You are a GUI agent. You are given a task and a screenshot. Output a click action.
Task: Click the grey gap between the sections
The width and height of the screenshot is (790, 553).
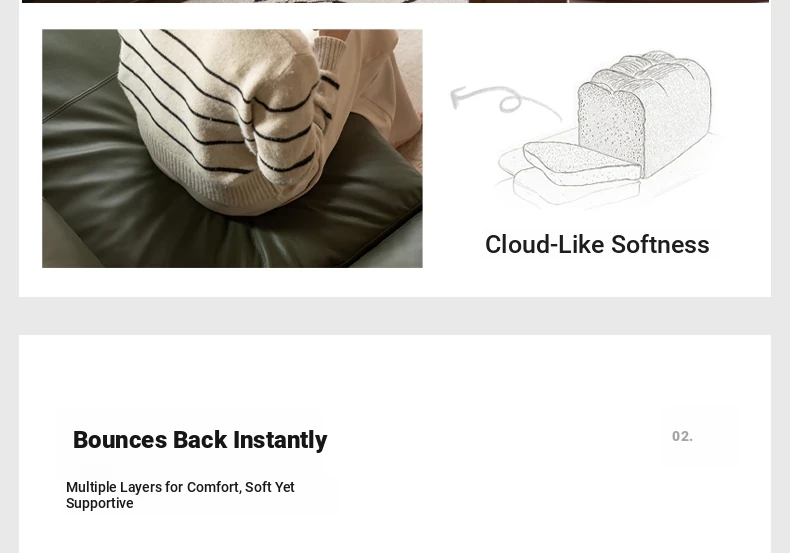(395, 316)
